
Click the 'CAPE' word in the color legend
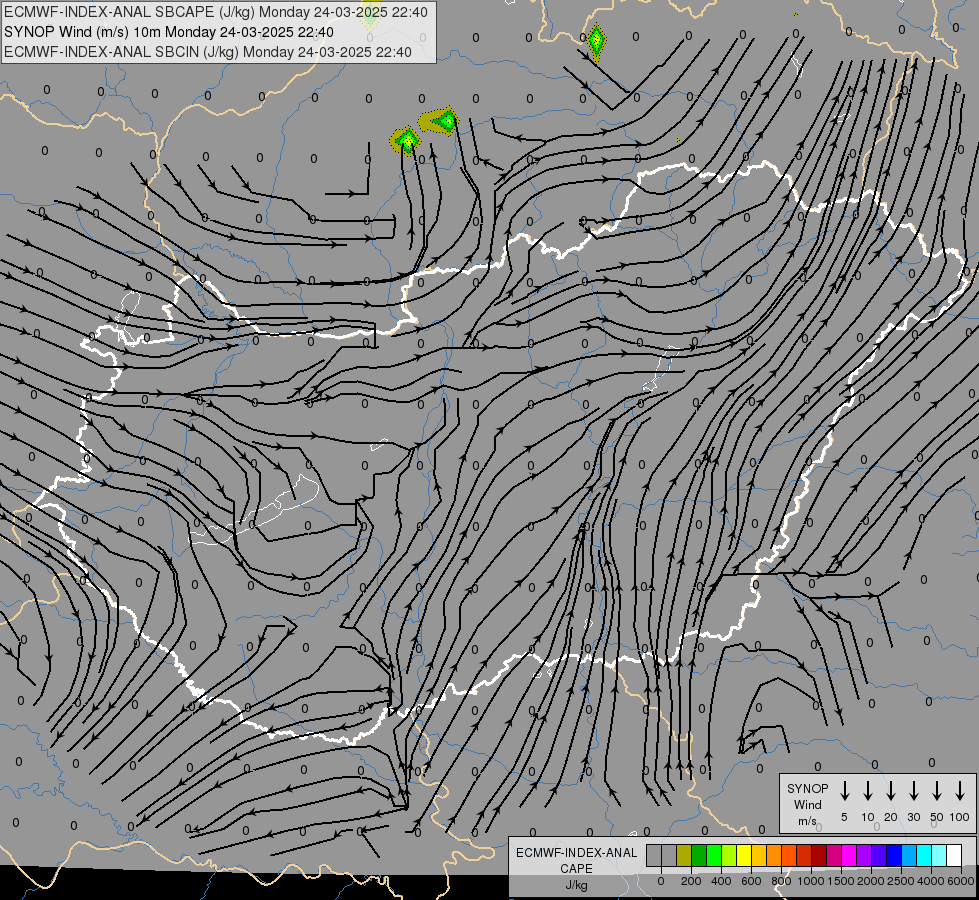point(576,869)
